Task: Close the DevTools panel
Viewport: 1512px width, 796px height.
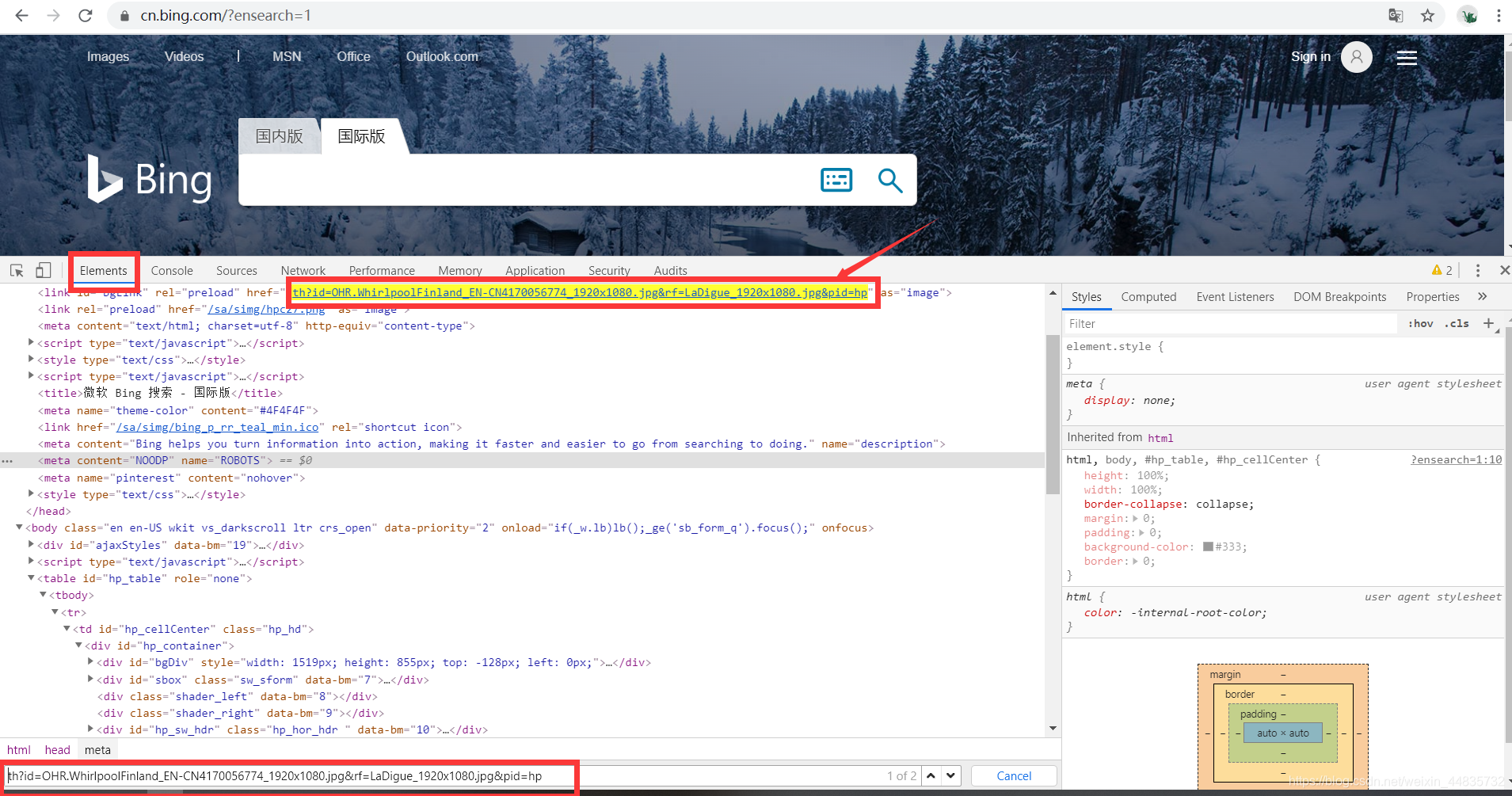Action: pyautogui.click(x=1504, y=270)
